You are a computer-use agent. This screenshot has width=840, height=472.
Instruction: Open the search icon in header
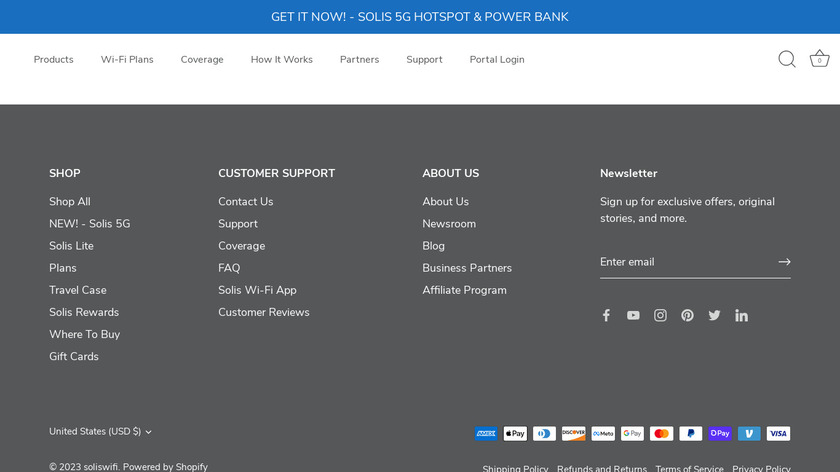click(x=786, y=59)
